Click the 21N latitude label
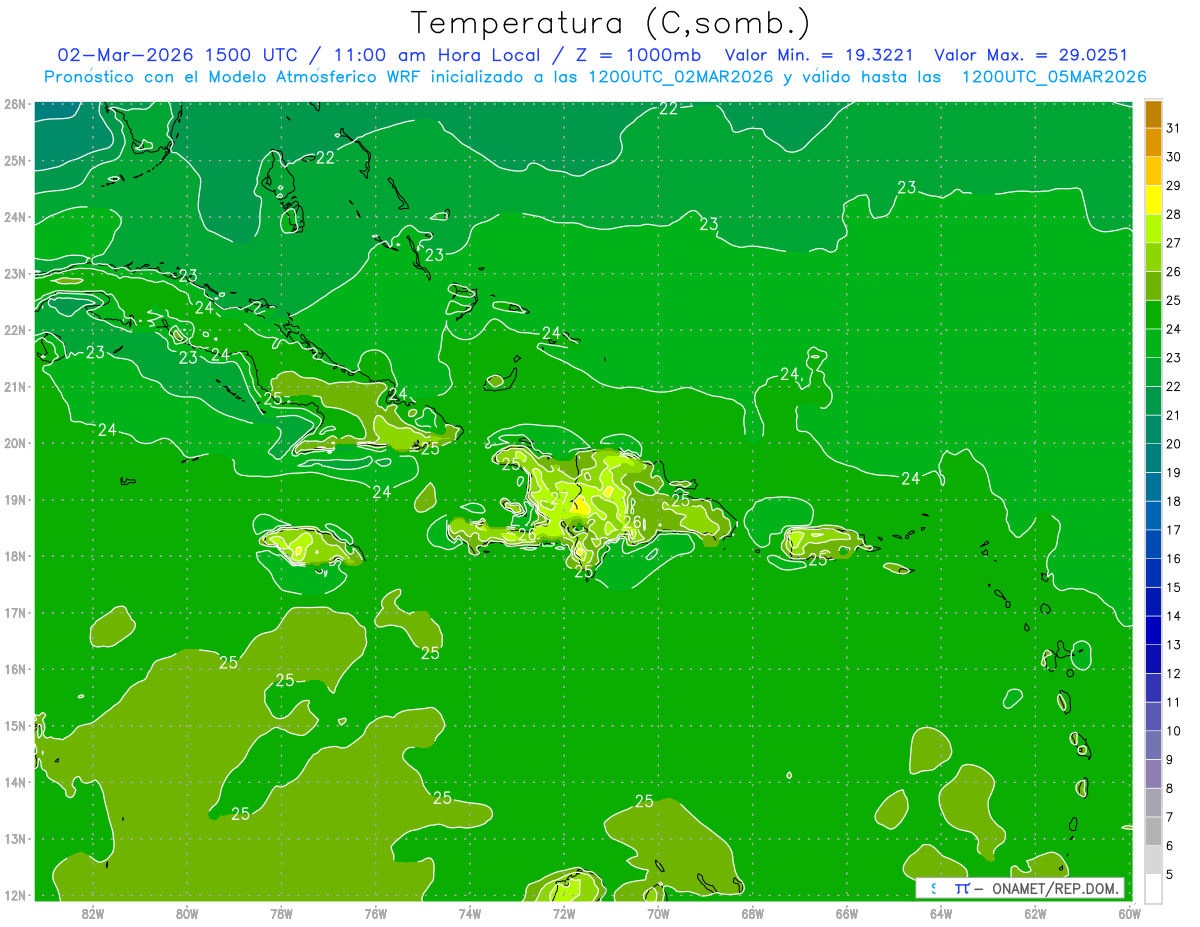Screen dimensions: 1200x927 14,386
